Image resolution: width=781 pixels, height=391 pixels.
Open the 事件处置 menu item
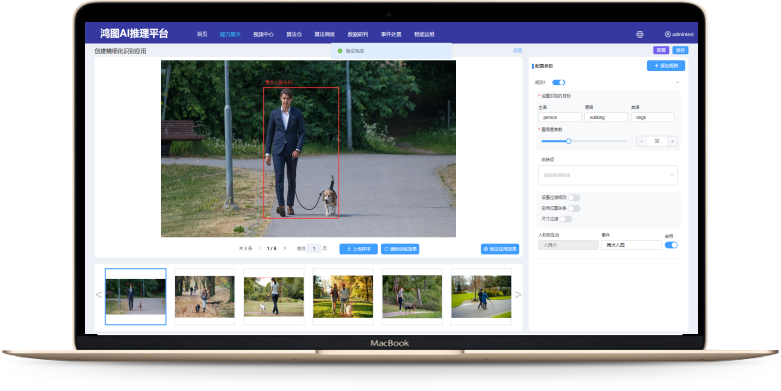point(391,34)
